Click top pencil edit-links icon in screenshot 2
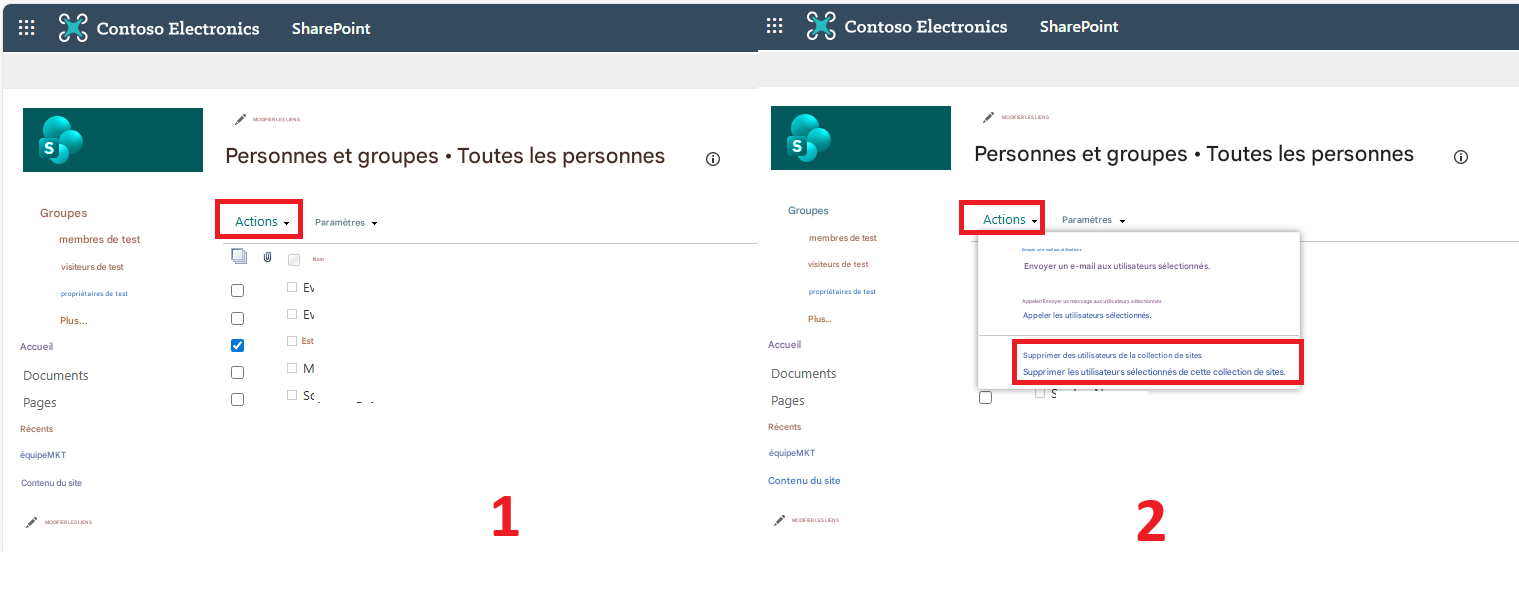This screenshot has width=1519, height=605. click(x=988, y=117)
